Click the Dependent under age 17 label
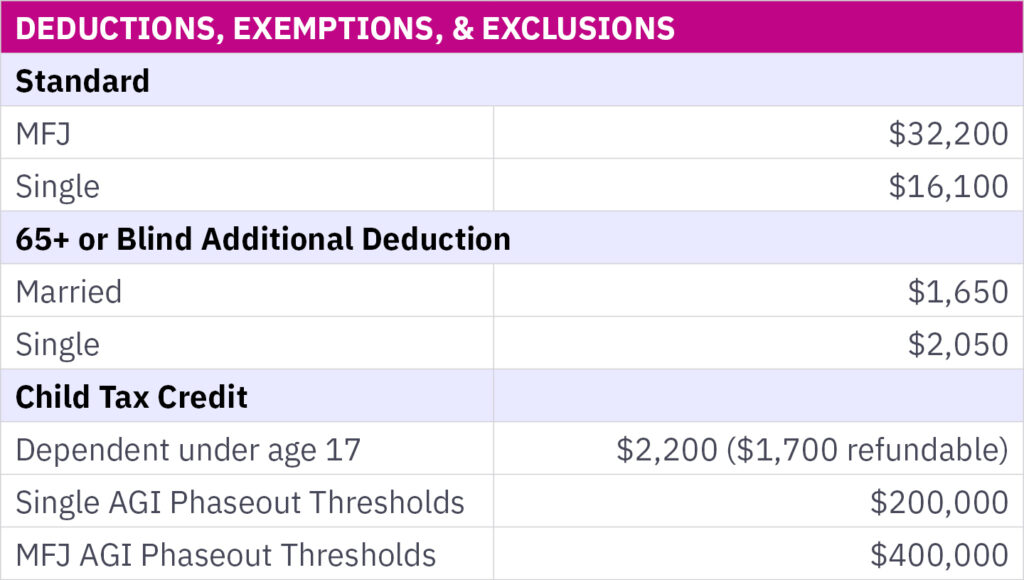 coord(188,449)
